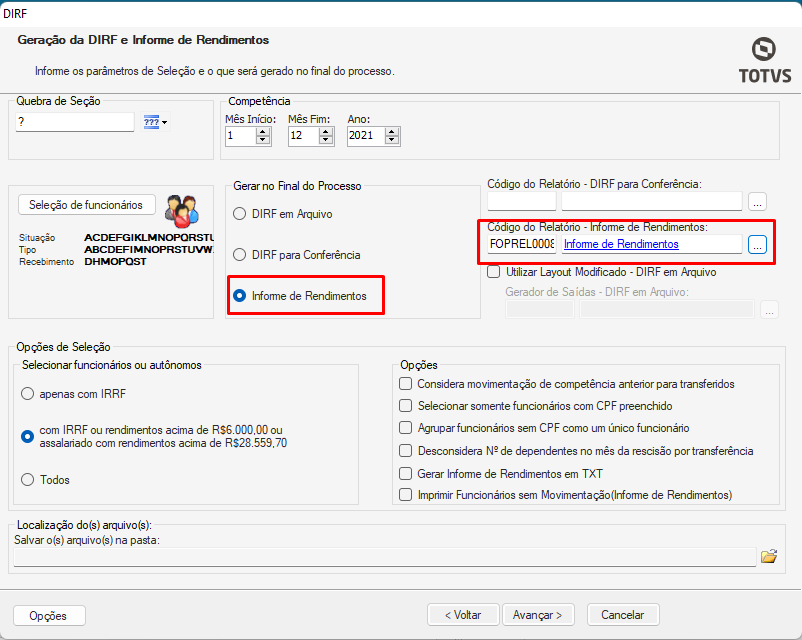Choose com IRRF ou rendimentos acima option

(154, 436)
